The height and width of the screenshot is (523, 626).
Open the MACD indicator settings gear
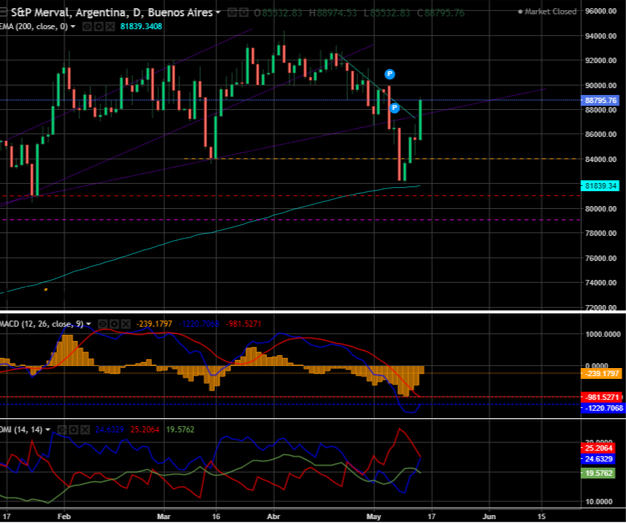(114, 324)
